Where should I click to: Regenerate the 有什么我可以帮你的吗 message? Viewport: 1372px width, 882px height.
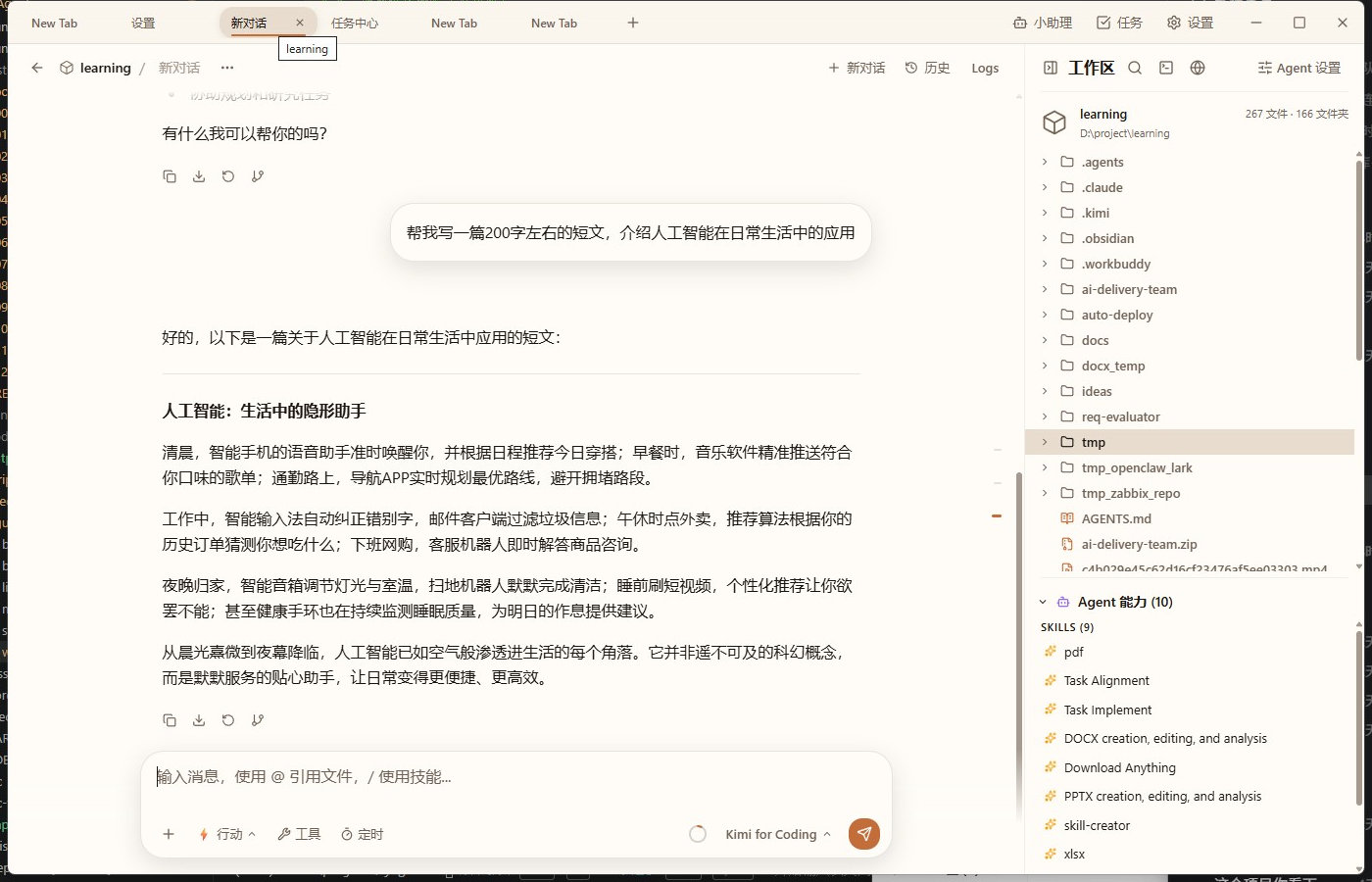(x=228, y=176)
